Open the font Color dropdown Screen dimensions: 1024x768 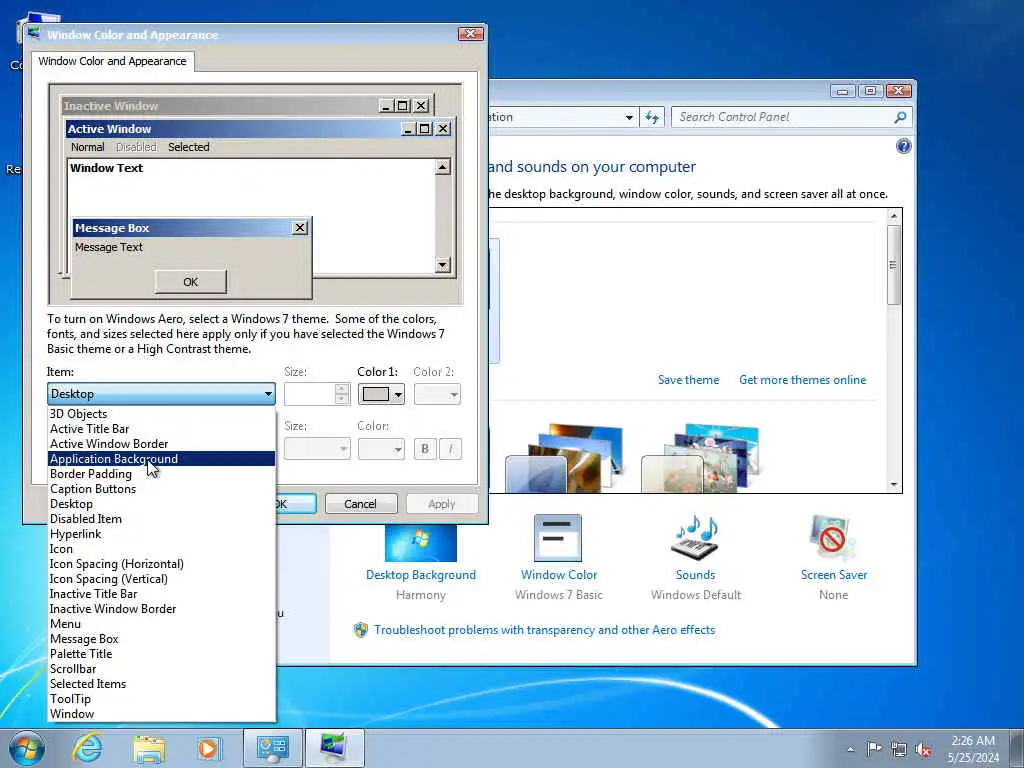click(381, 449)
